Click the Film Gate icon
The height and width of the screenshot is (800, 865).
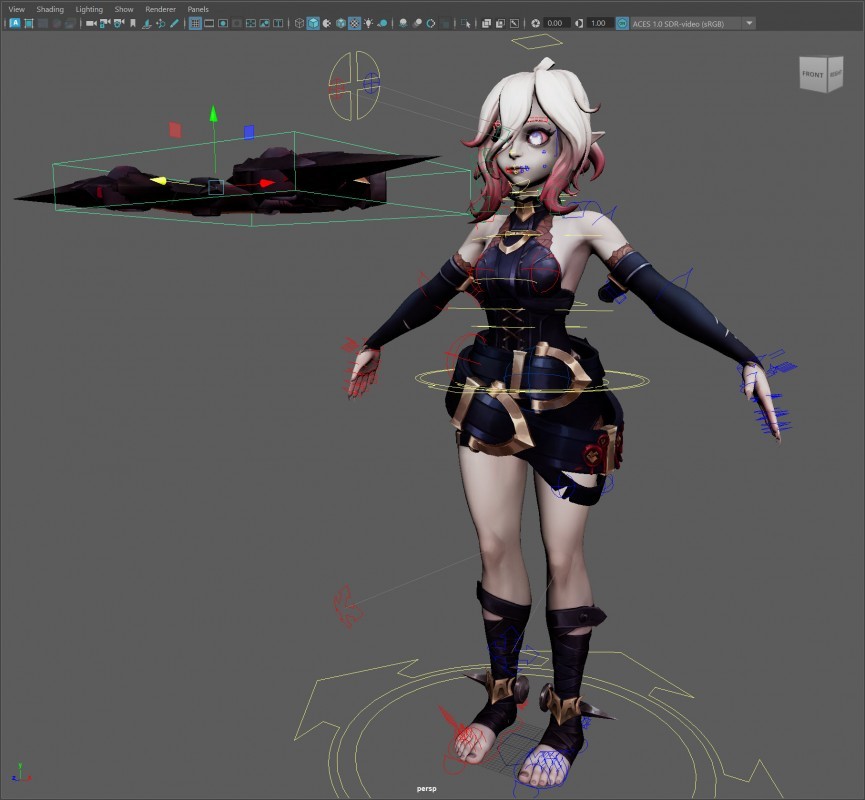click(x=210, y=23)
